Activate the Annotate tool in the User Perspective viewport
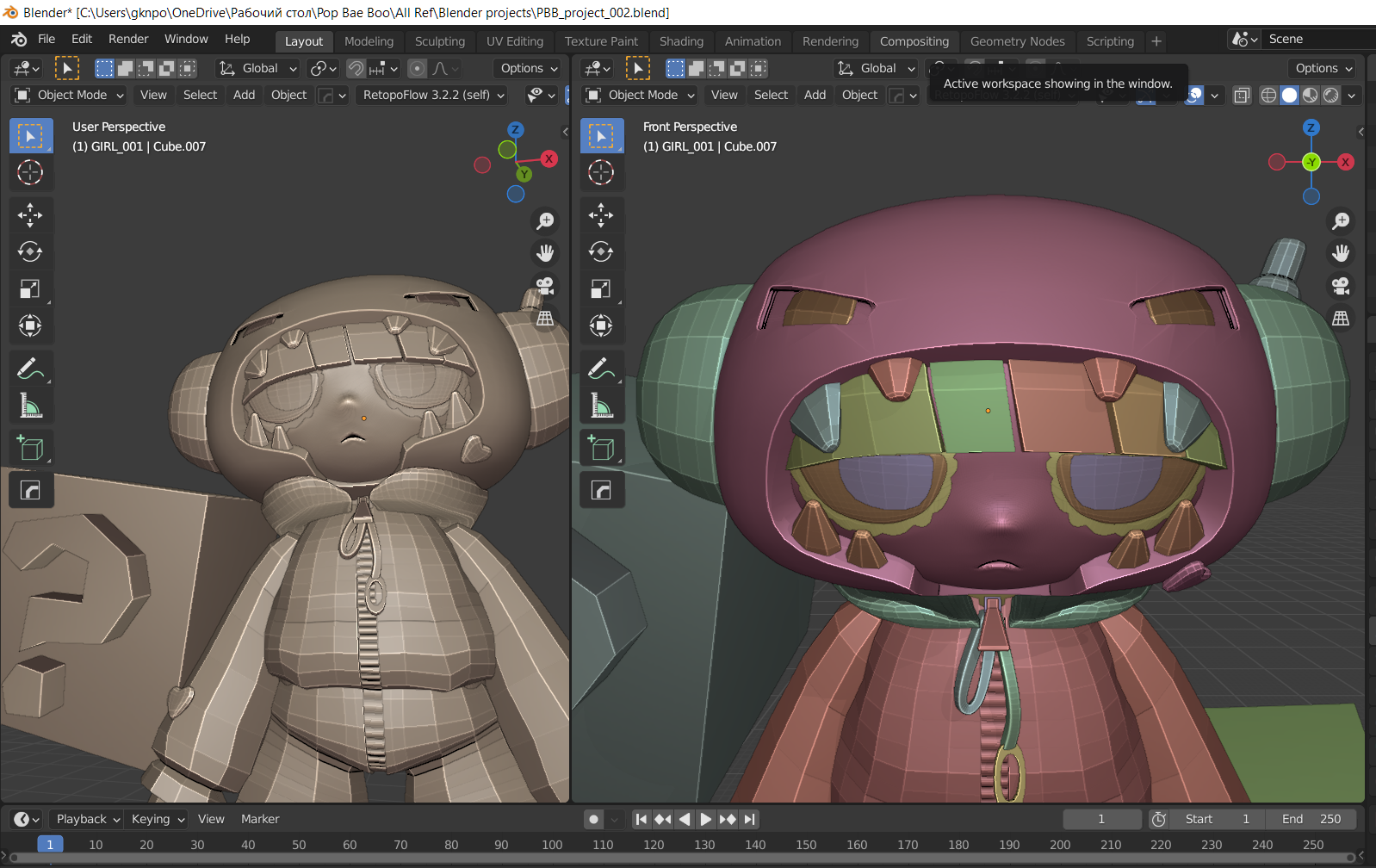Screen dimensions: 1376x868 [30, 369]
